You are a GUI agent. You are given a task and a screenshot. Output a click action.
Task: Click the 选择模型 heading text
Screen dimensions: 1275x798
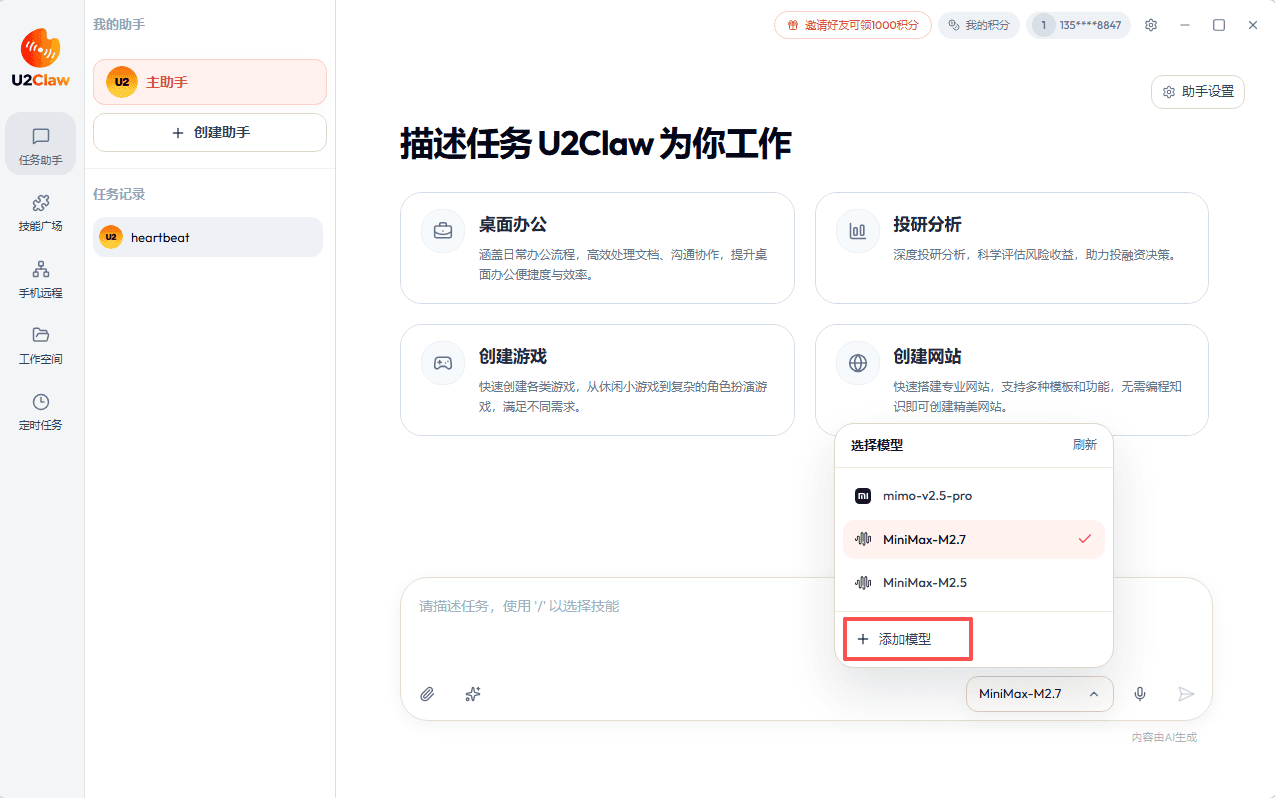click(x=877, y=445)
